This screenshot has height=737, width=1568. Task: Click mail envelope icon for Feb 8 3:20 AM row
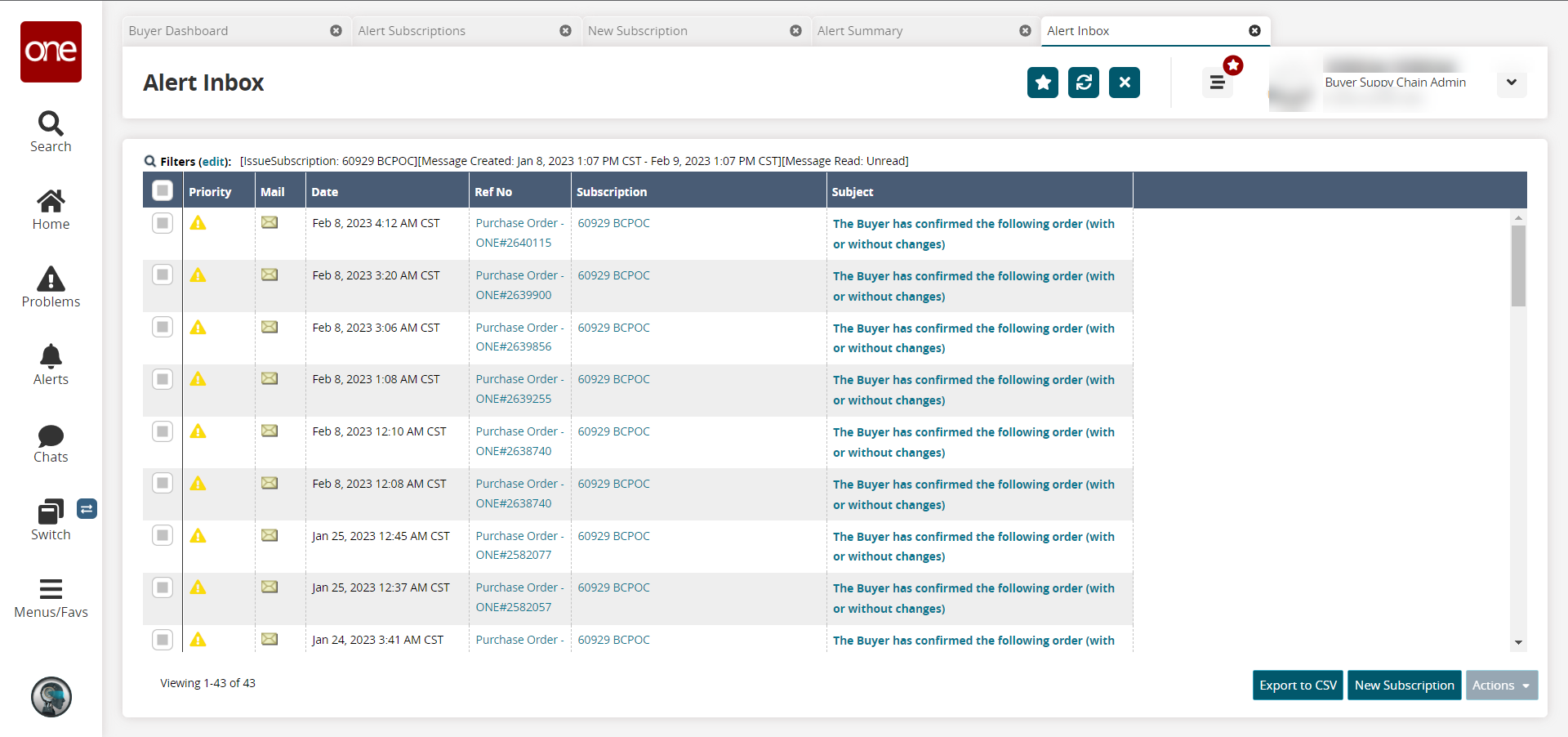(x=269, y=275)
